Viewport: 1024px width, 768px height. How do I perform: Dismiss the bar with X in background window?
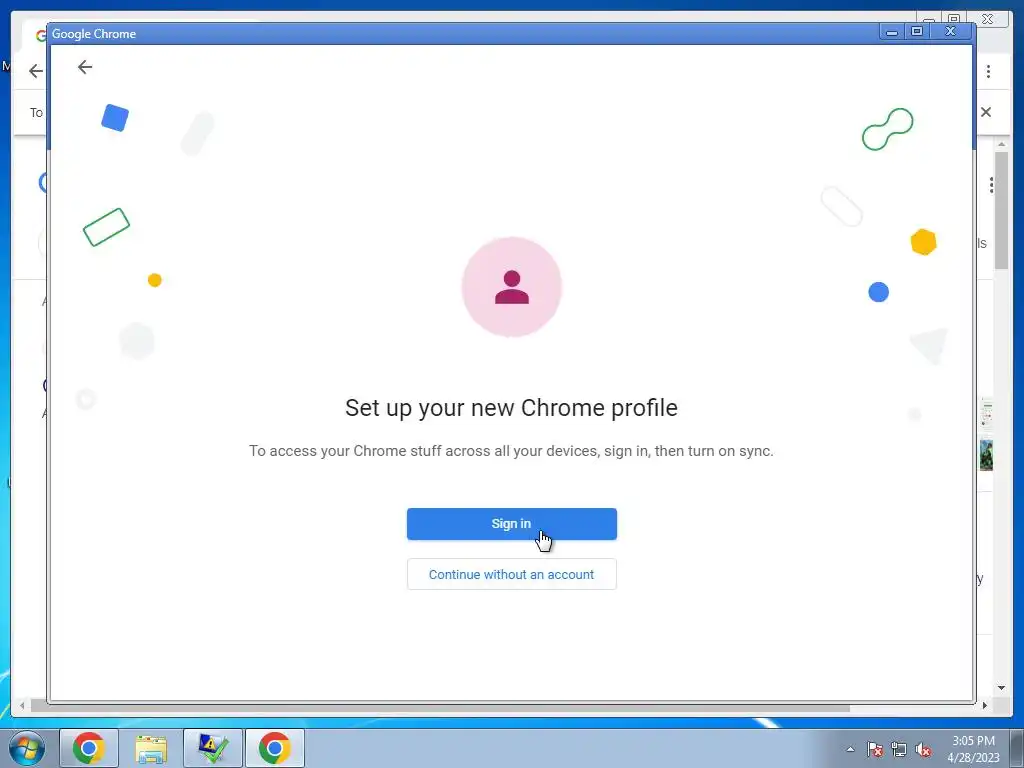coord(986,112)
